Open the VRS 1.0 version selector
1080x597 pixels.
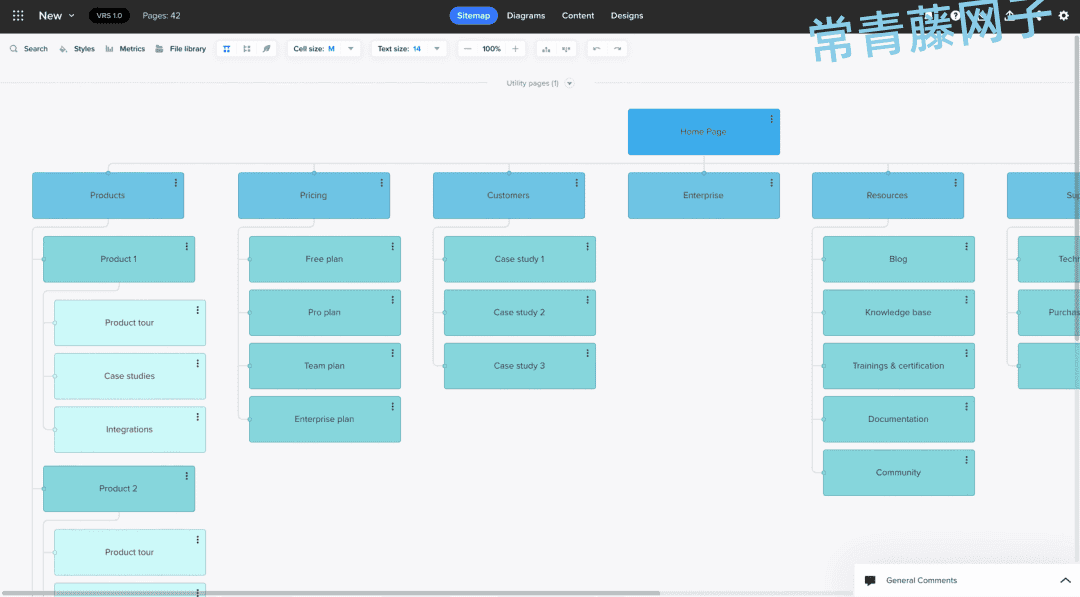coord(109,15)
